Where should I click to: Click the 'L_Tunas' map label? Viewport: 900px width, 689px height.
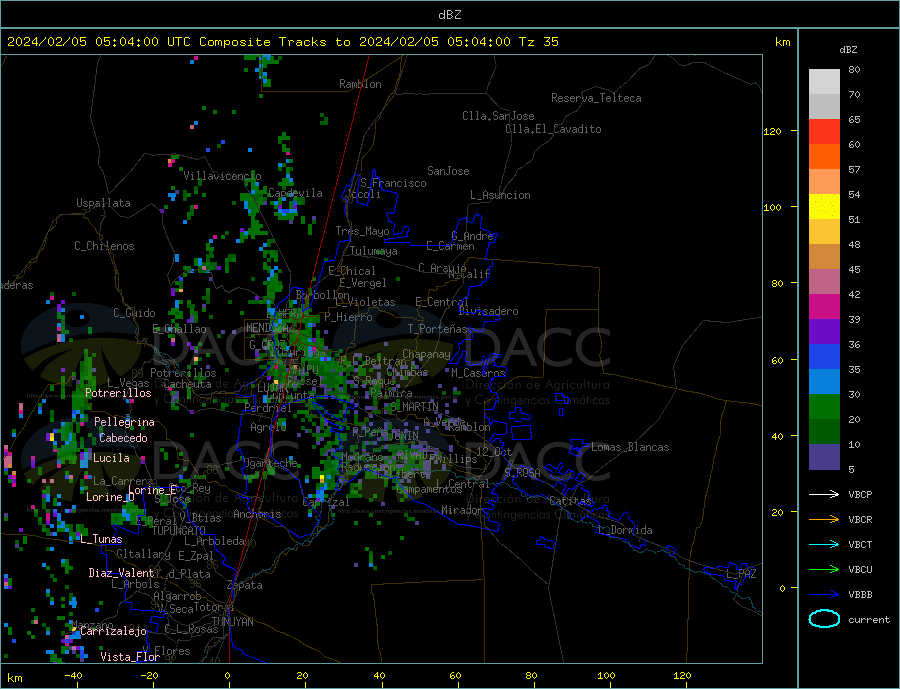click(101, 539)
